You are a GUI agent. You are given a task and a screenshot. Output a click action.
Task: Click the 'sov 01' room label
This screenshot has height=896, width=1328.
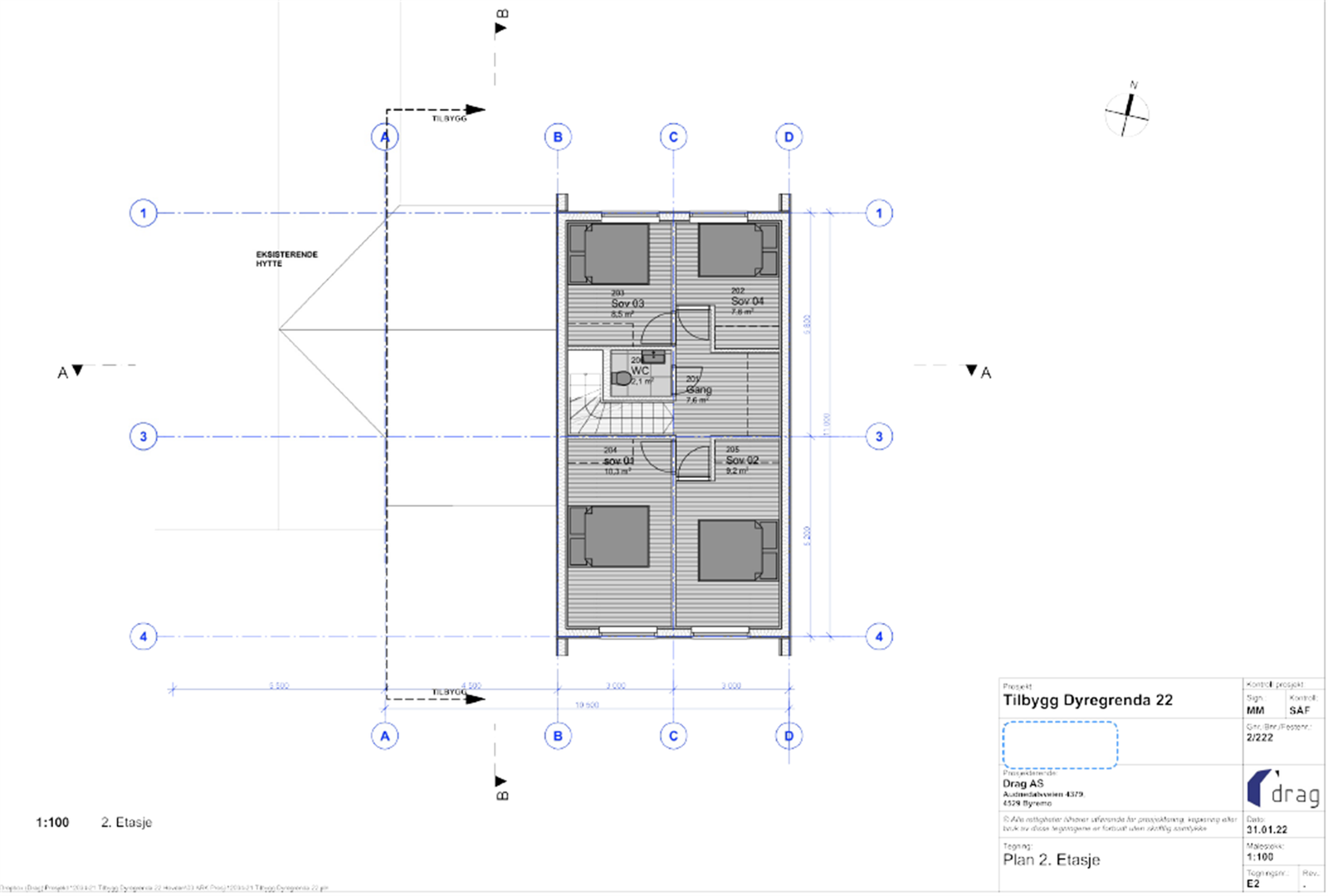click(x=618, y=460)
